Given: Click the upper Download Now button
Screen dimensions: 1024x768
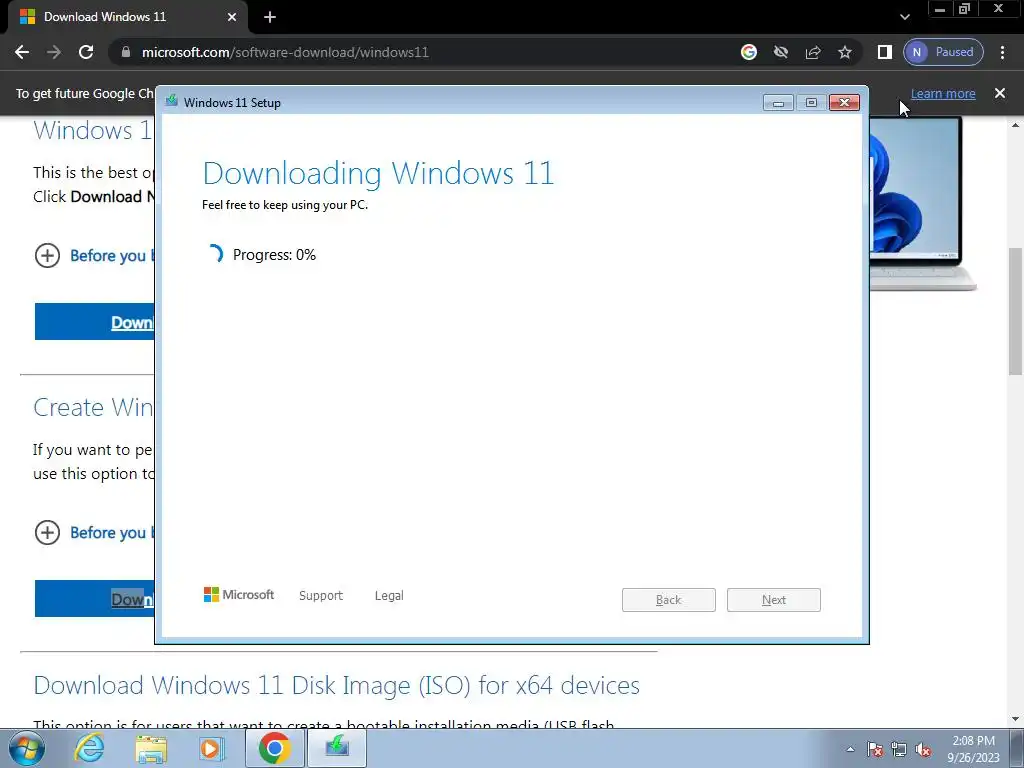Looking at the screenshot, I should [x=95, y=321].
